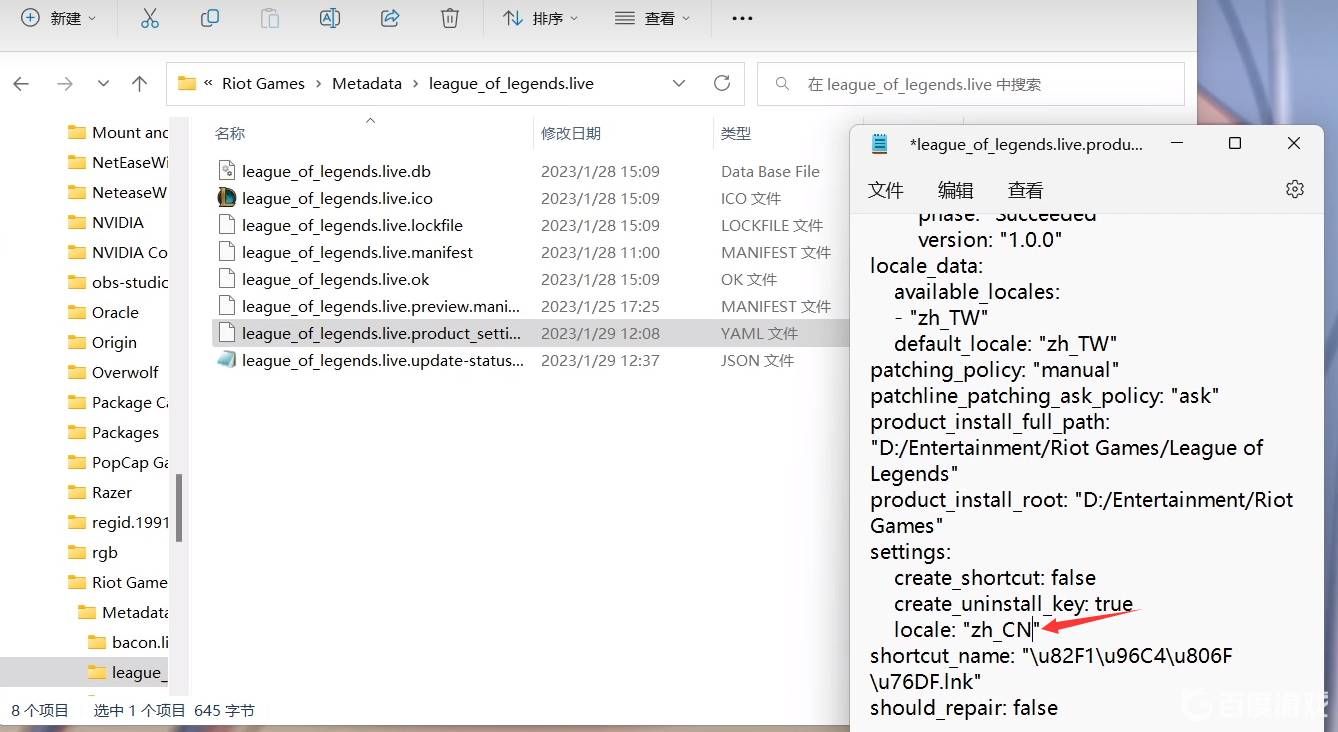Select rgb folder in sidebar

click(x=93, y=552)
